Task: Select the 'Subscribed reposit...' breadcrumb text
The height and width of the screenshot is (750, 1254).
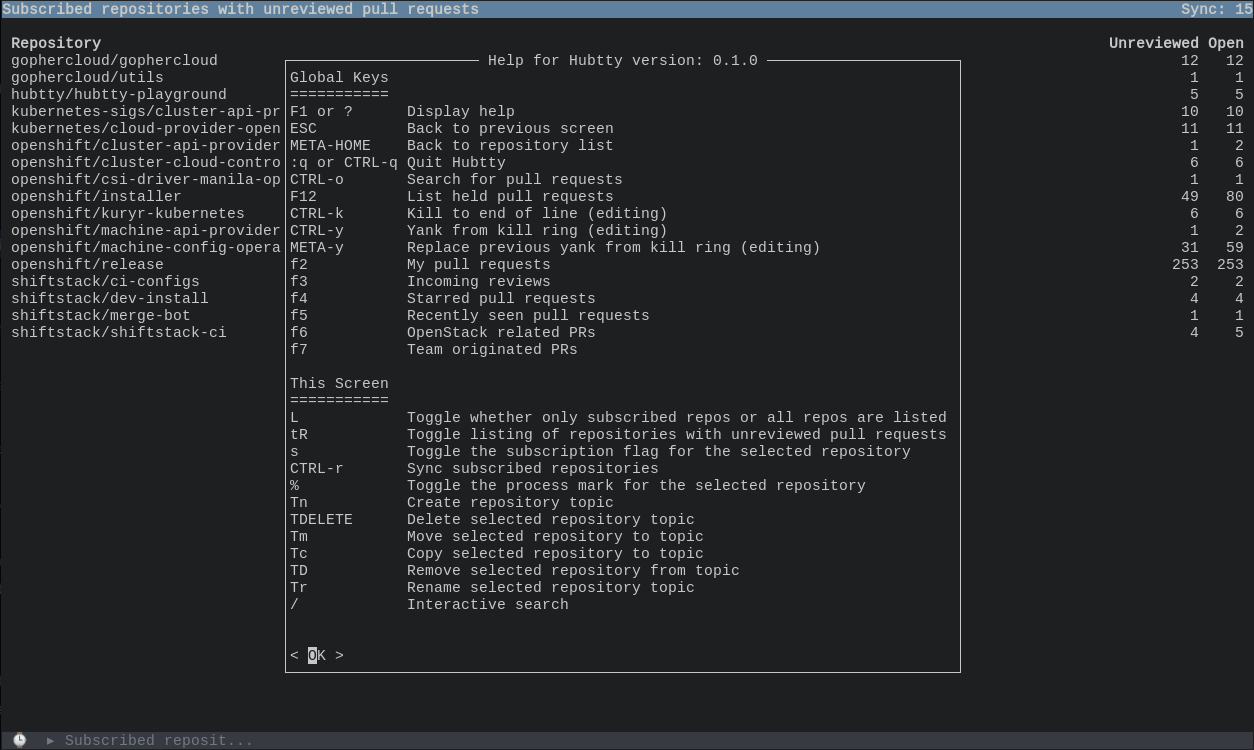Action: click(x=159, y=741)
